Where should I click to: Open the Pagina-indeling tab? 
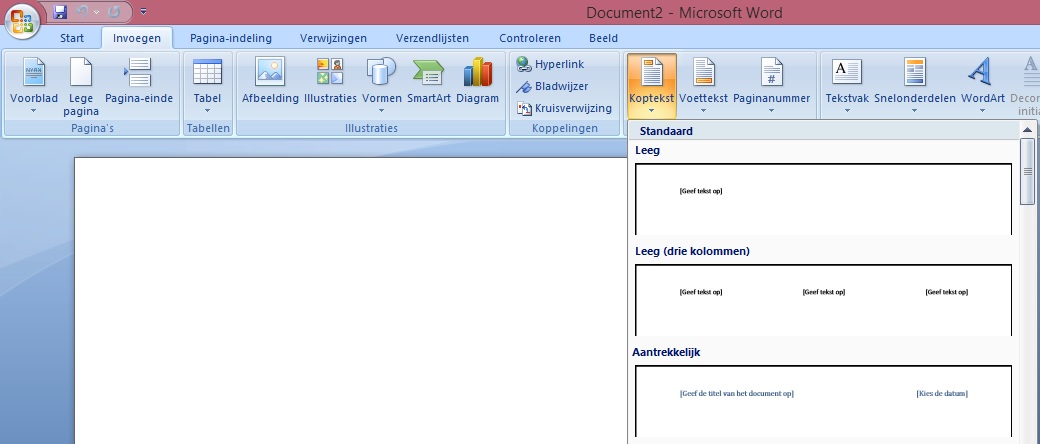tap(231, 38)
